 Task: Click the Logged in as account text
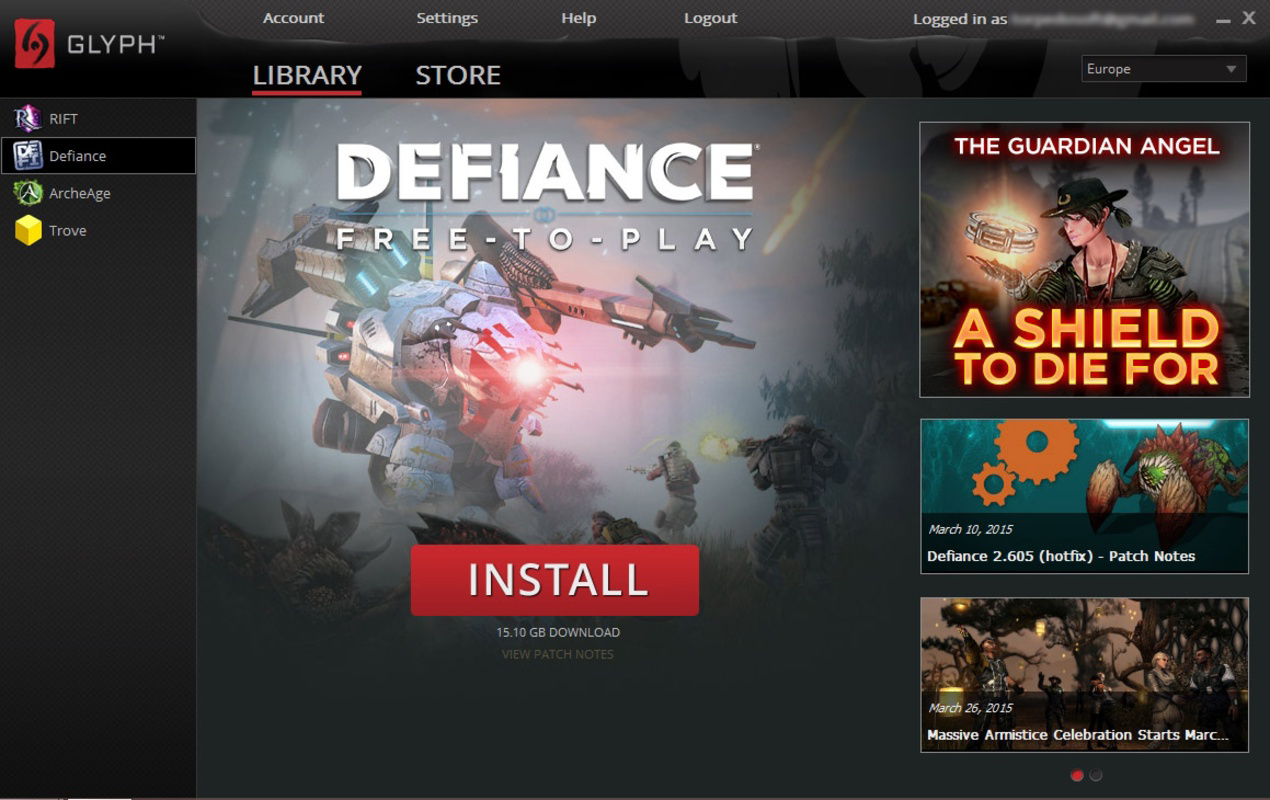coord(1054,19)
